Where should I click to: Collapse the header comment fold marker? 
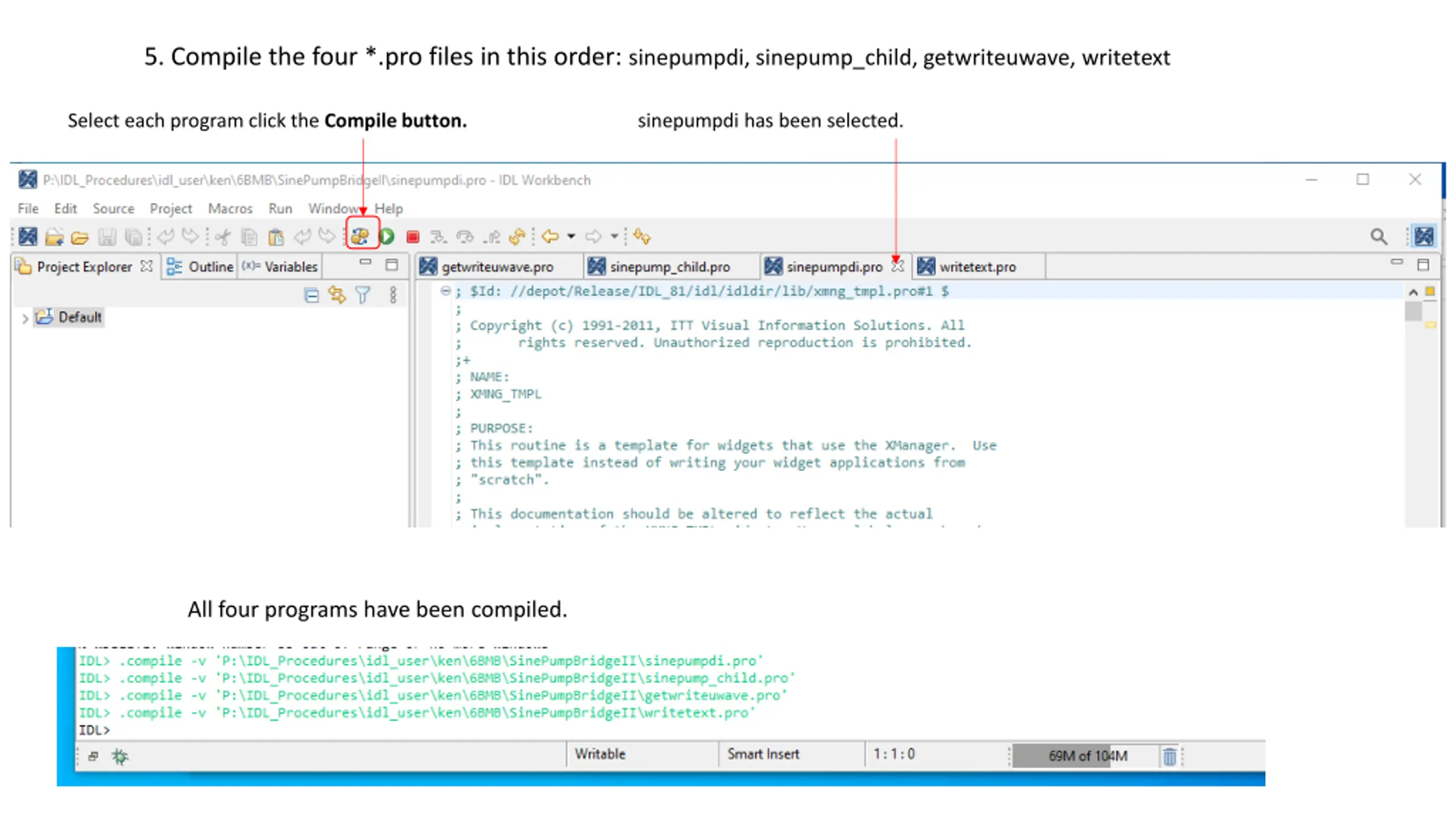click(445, 291)
